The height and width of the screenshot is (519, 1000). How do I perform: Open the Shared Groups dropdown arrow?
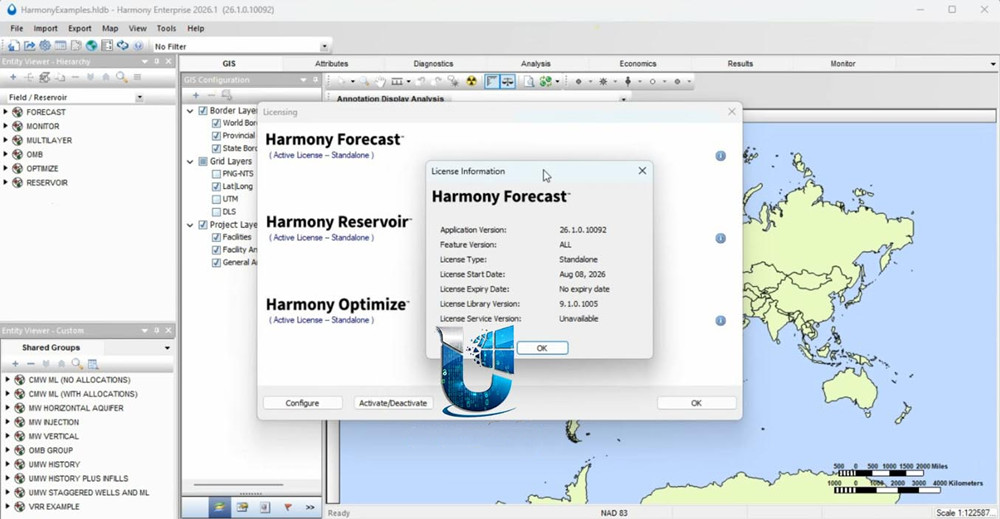coord(167,348)
